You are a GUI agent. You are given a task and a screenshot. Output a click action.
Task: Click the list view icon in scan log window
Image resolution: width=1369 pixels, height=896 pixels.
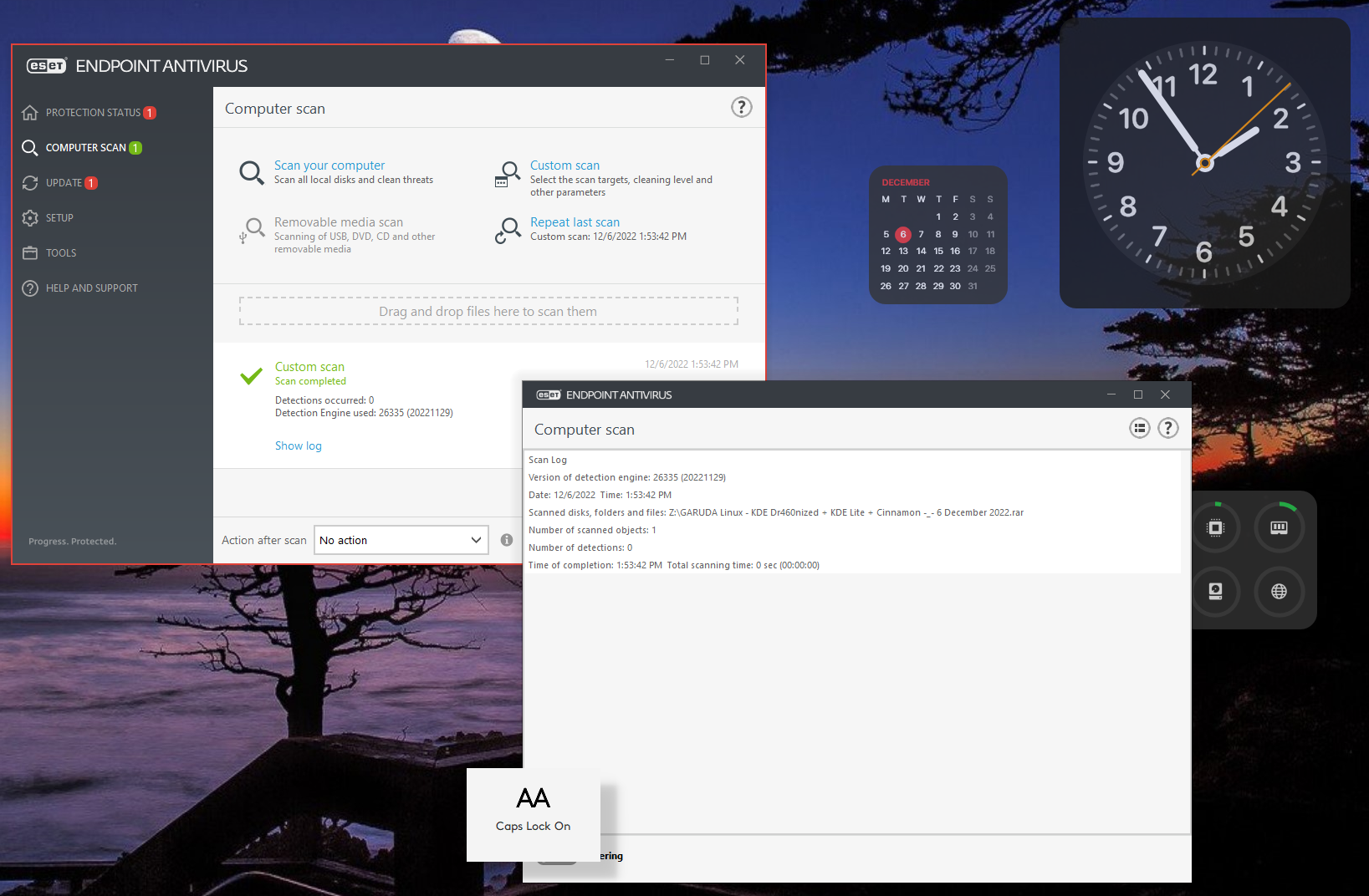click(1139, 429)
